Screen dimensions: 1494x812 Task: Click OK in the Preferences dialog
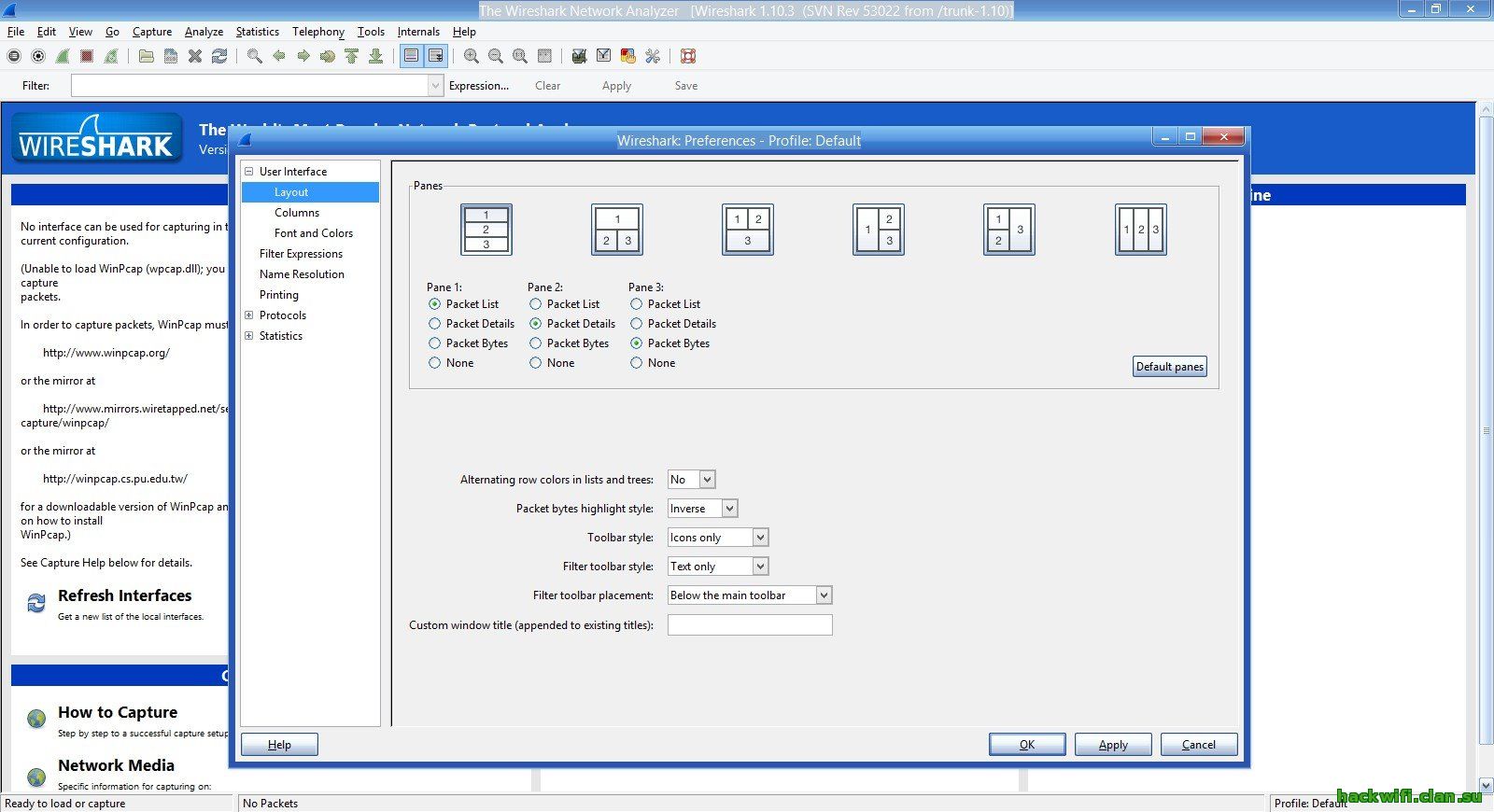click(x=1027, y=745)
